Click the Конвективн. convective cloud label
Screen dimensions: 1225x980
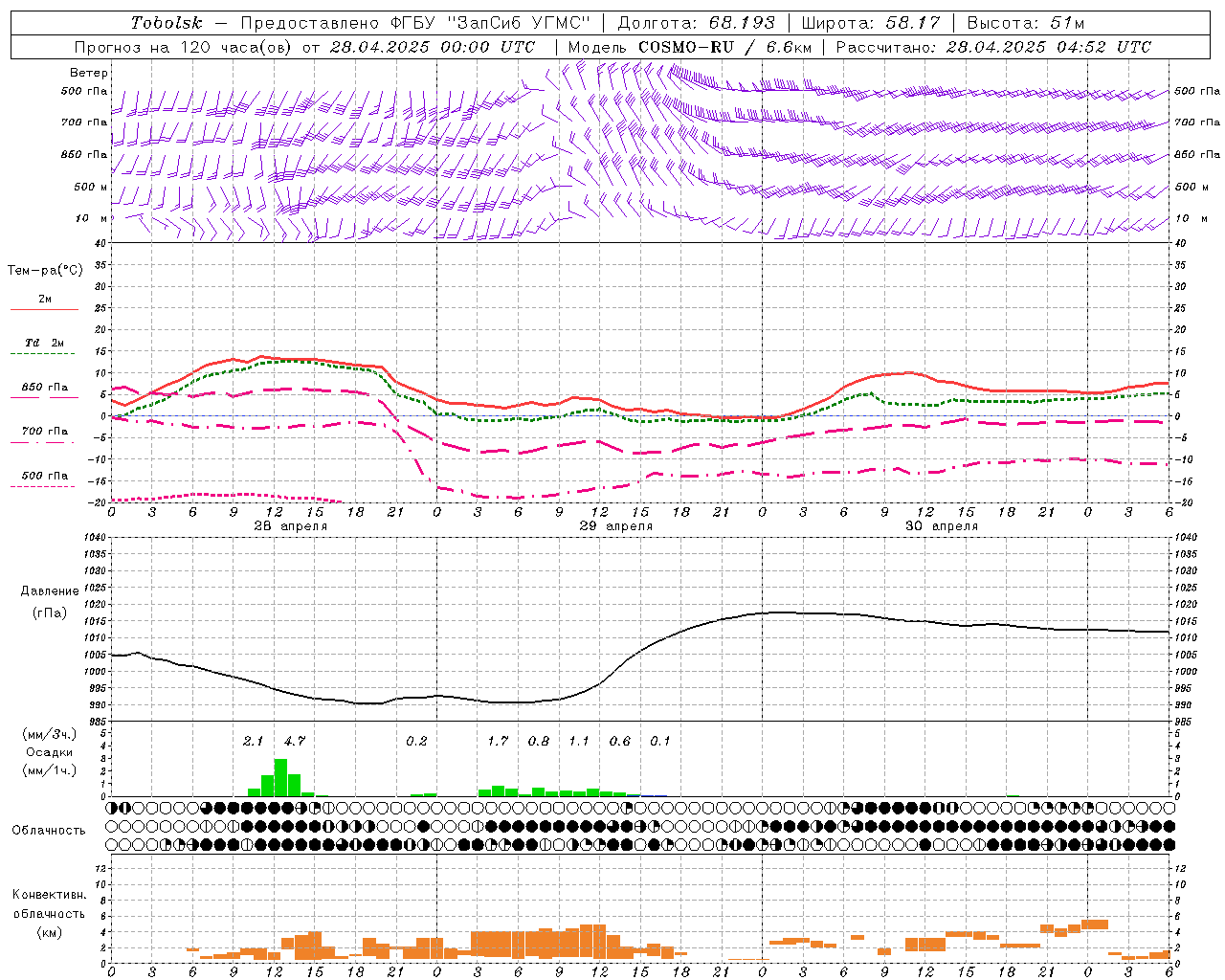pos(49,895)
